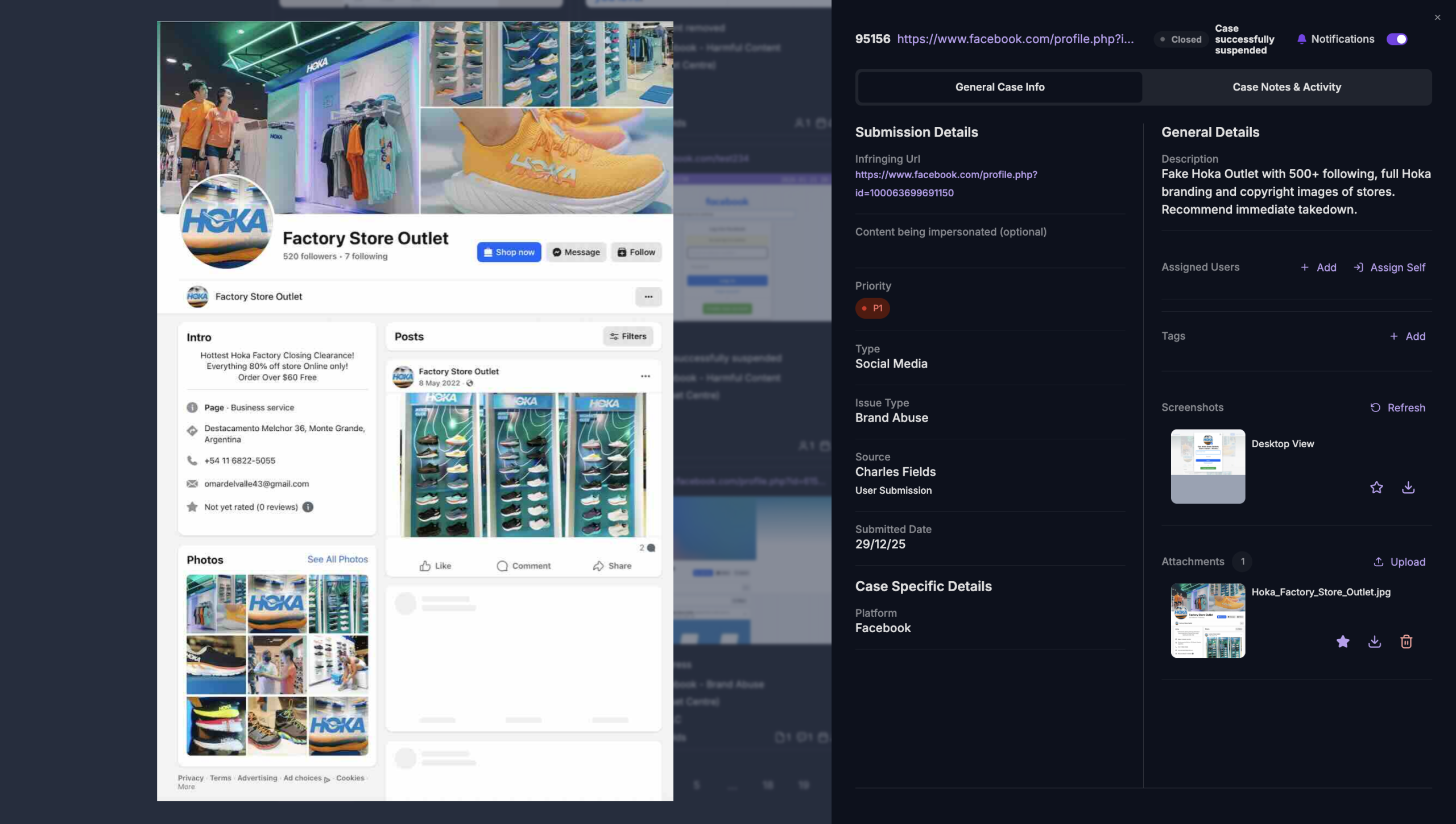Click the reviews info icon
Viewport: 1456px width, 824px height.
click(308, 507)
